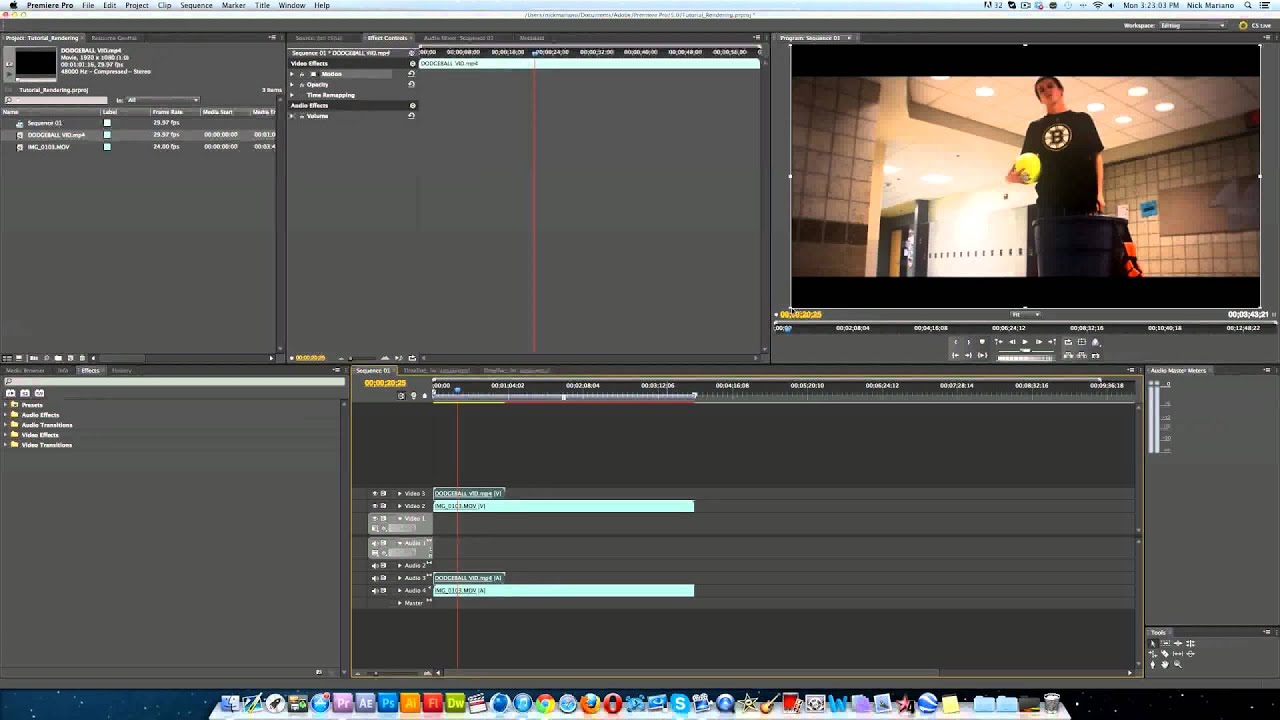This screenshot has height=720, width=1280.
Task: Expand the Master audio track
Action: coord(400,603)
